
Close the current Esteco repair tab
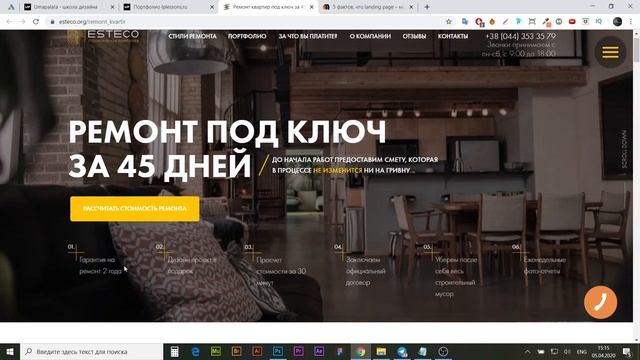[311, 7]
